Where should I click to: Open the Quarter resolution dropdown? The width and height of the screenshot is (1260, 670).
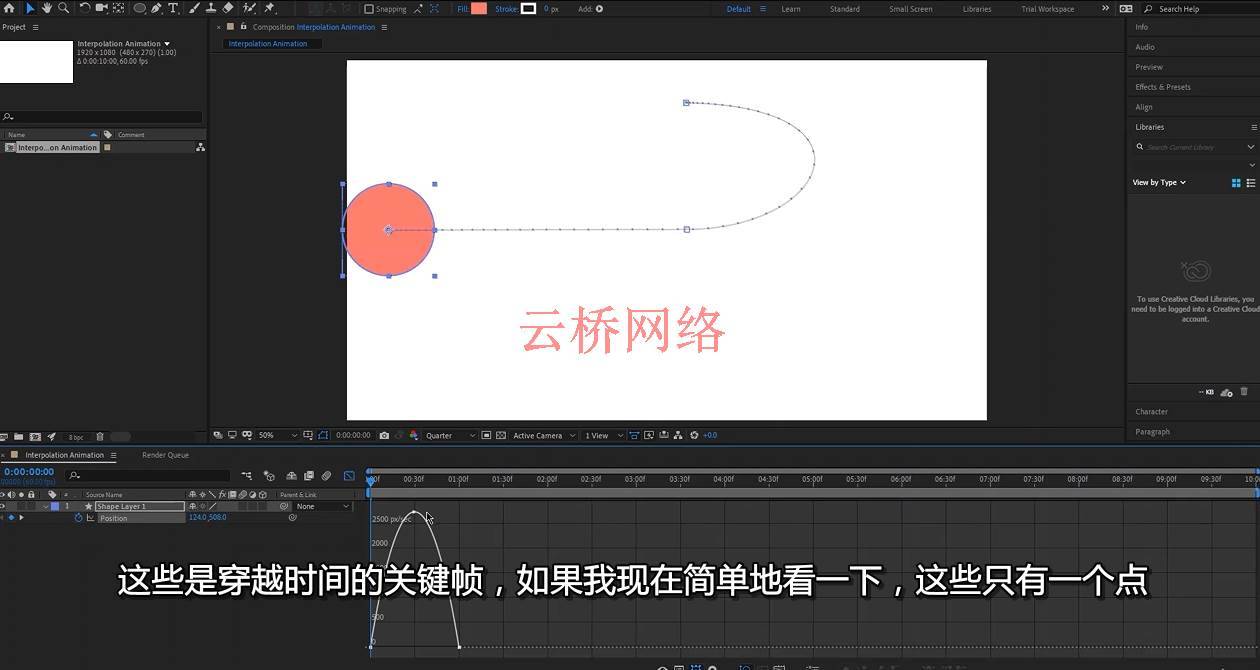[x=450, y=435]
